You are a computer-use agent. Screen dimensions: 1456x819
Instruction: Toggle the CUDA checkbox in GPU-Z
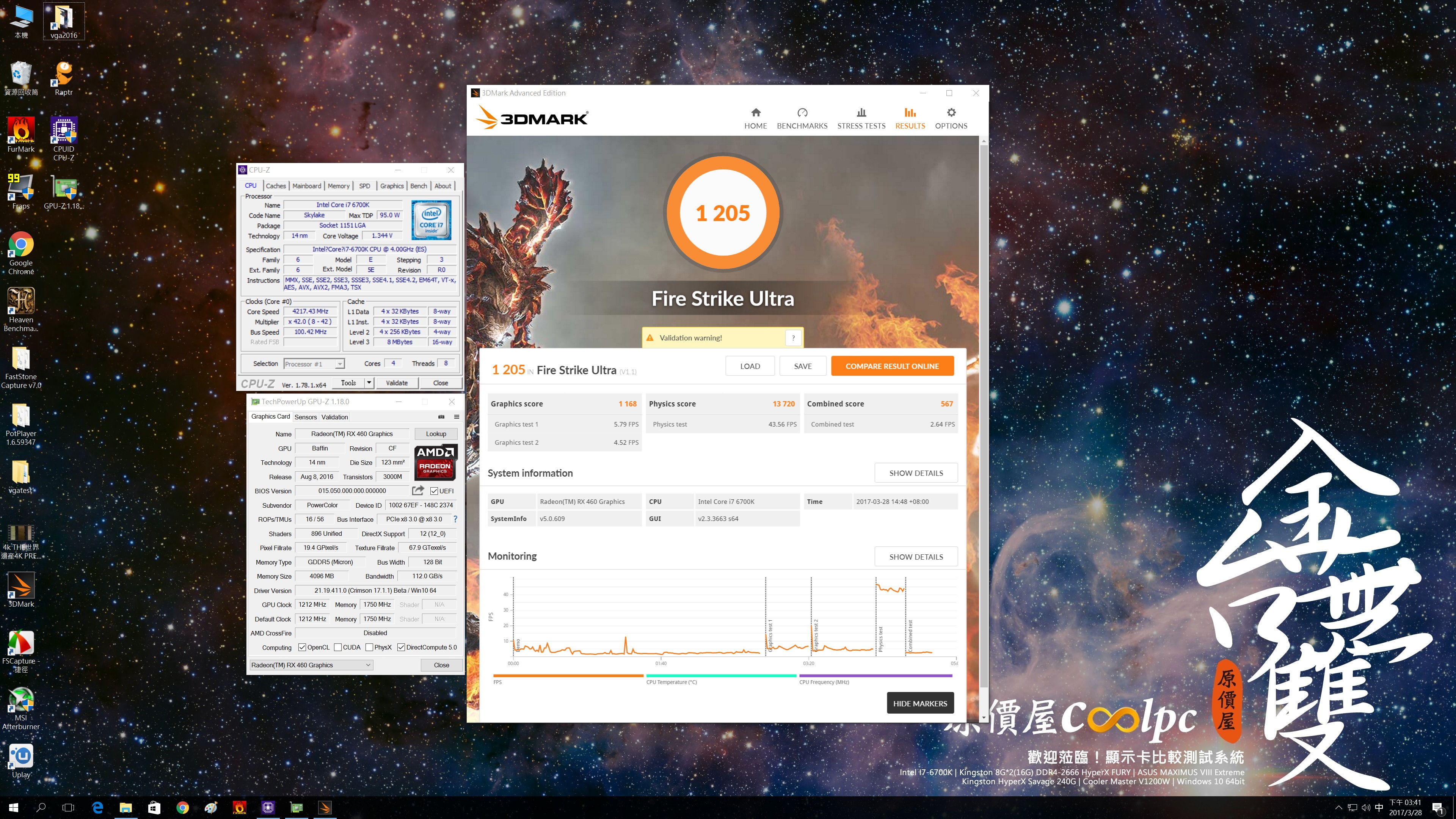tap(337, 647)
